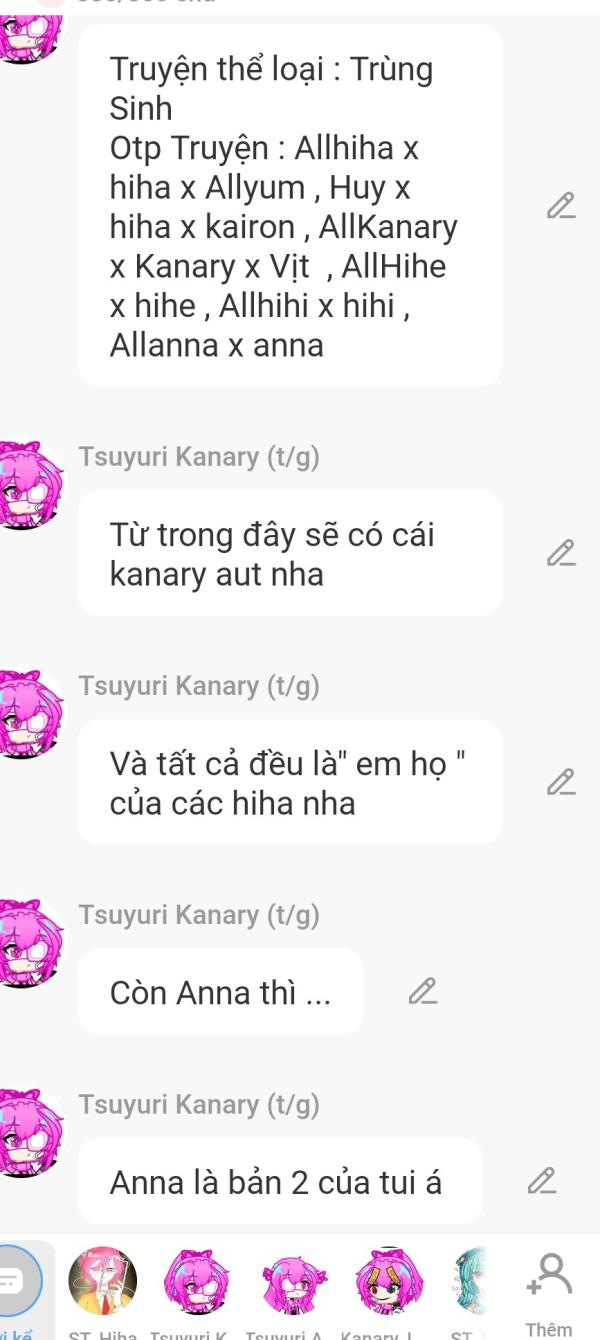The image size is (600, 1340).
Task: Open avatar beside 'Còn Anna thì ...' message
Action: coord(30,943)
